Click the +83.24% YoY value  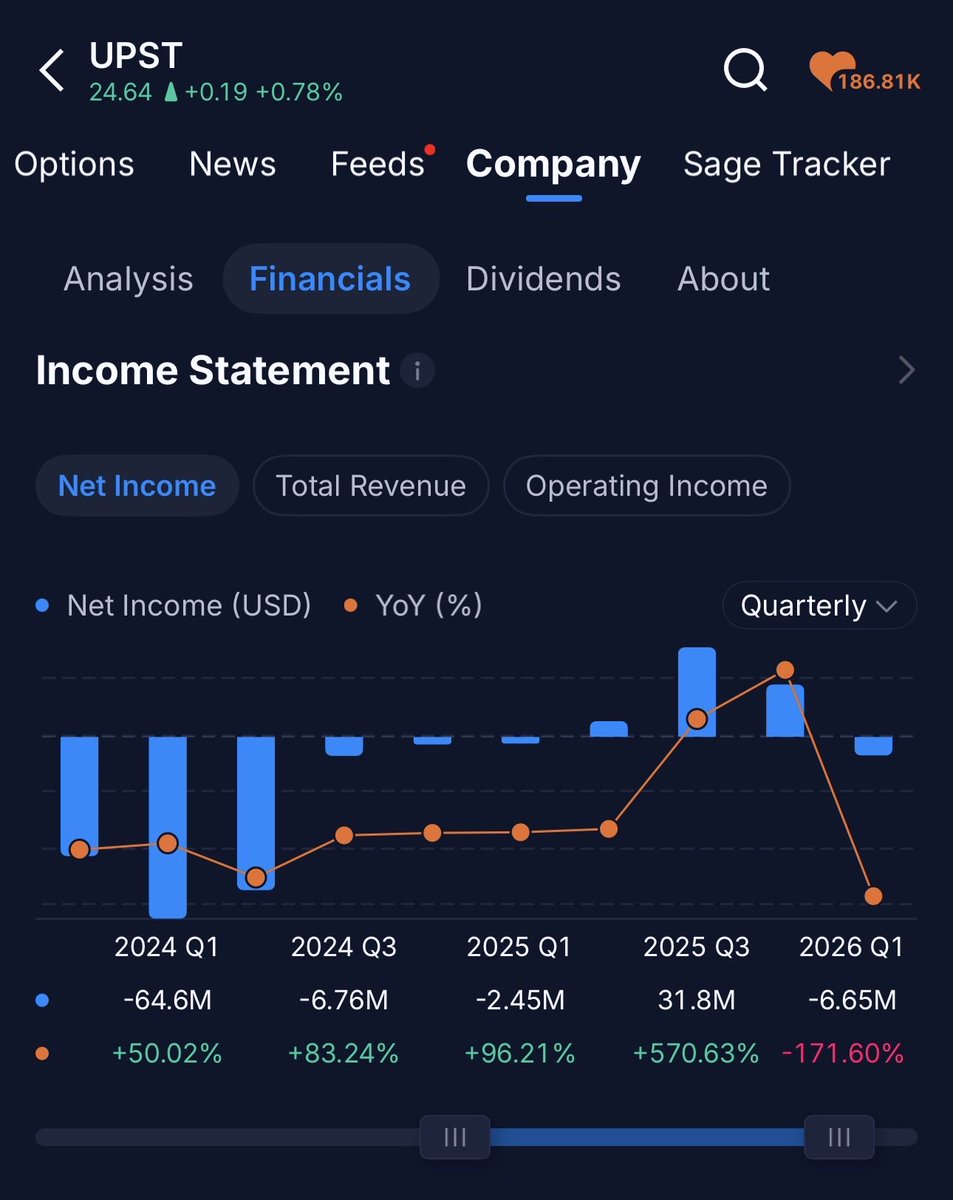pyautogui.click(x=343, y=1053)
